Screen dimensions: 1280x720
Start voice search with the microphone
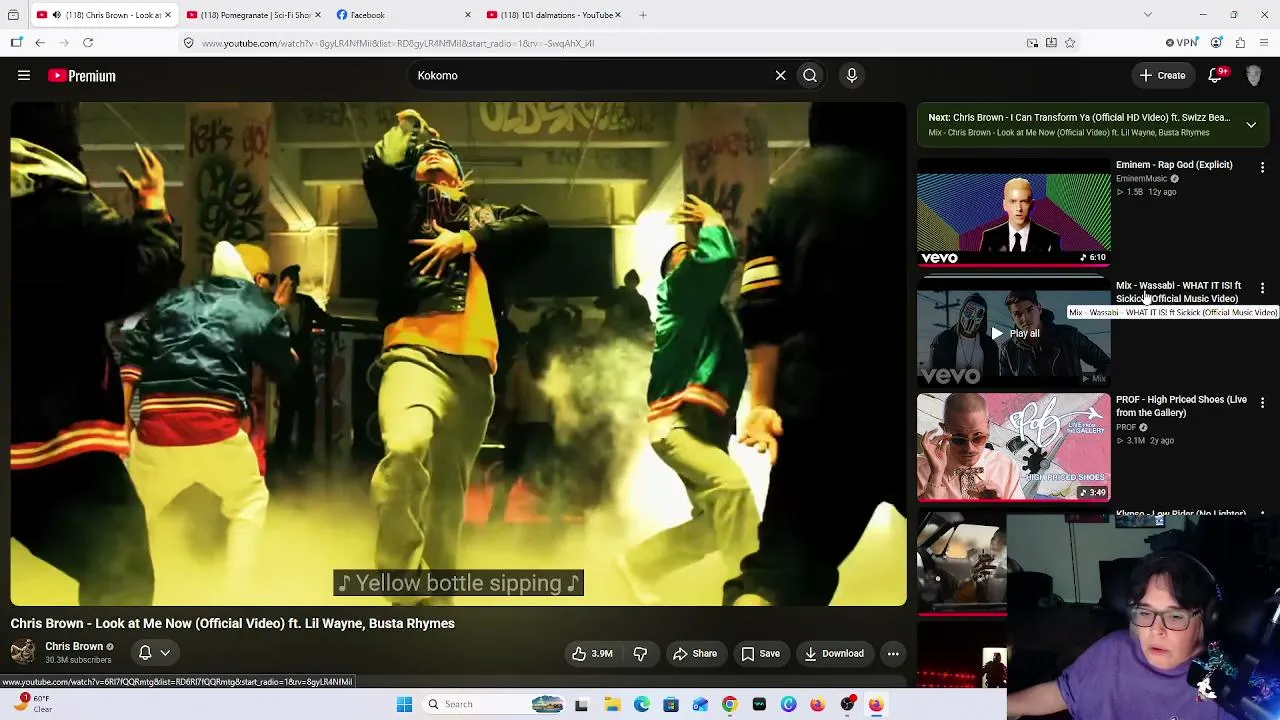[x=852, y=75]
